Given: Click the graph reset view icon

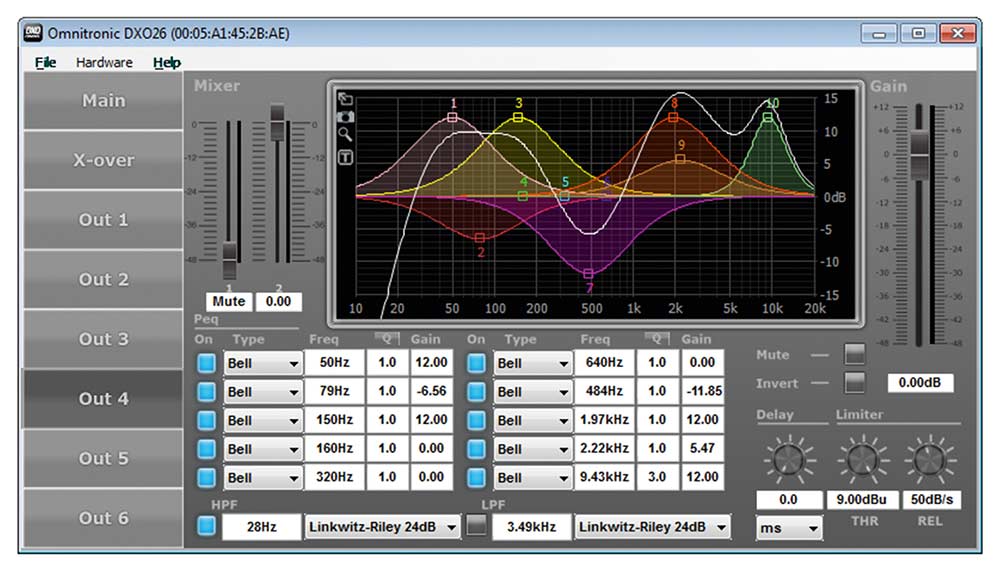Looking at the screenshot, I should [x=345, y=99].
